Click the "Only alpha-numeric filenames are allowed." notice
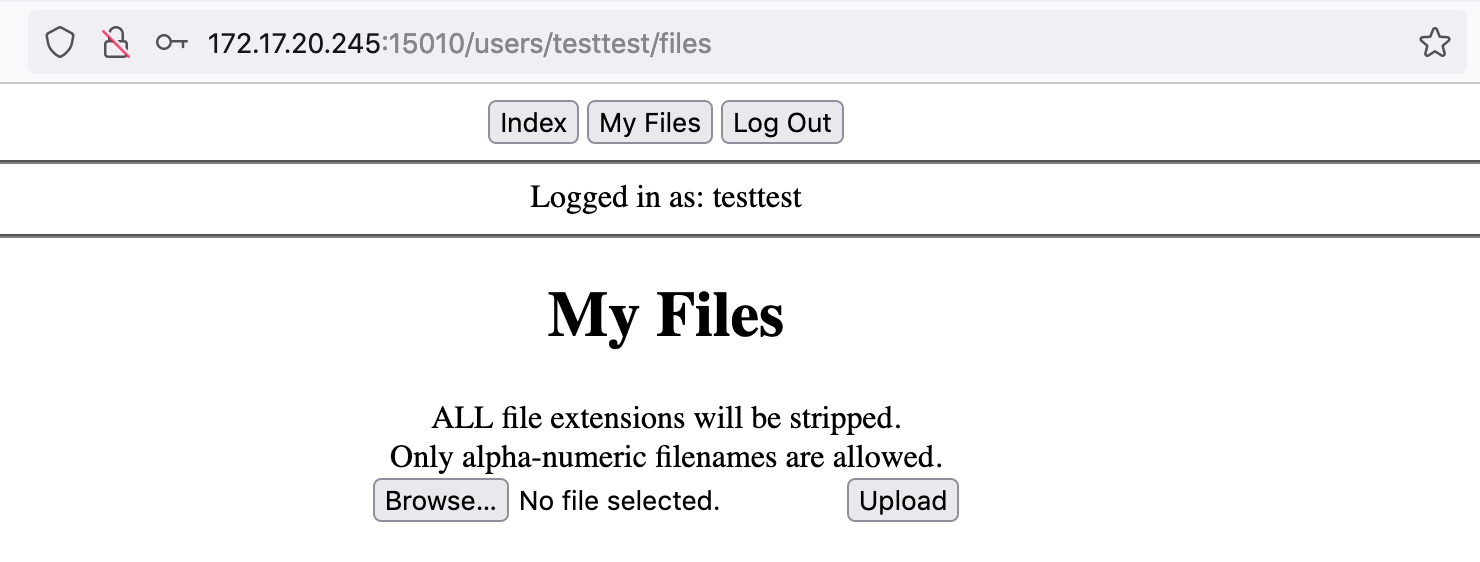Viewport: 1480px width, 562px height. (666, 457)
